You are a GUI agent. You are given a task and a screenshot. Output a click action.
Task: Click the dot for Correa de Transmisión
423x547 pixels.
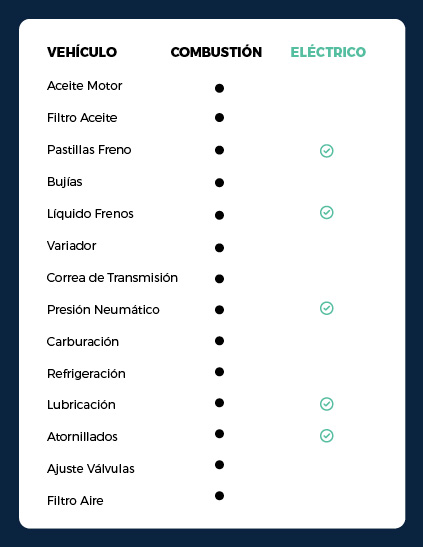pos(219,279)
